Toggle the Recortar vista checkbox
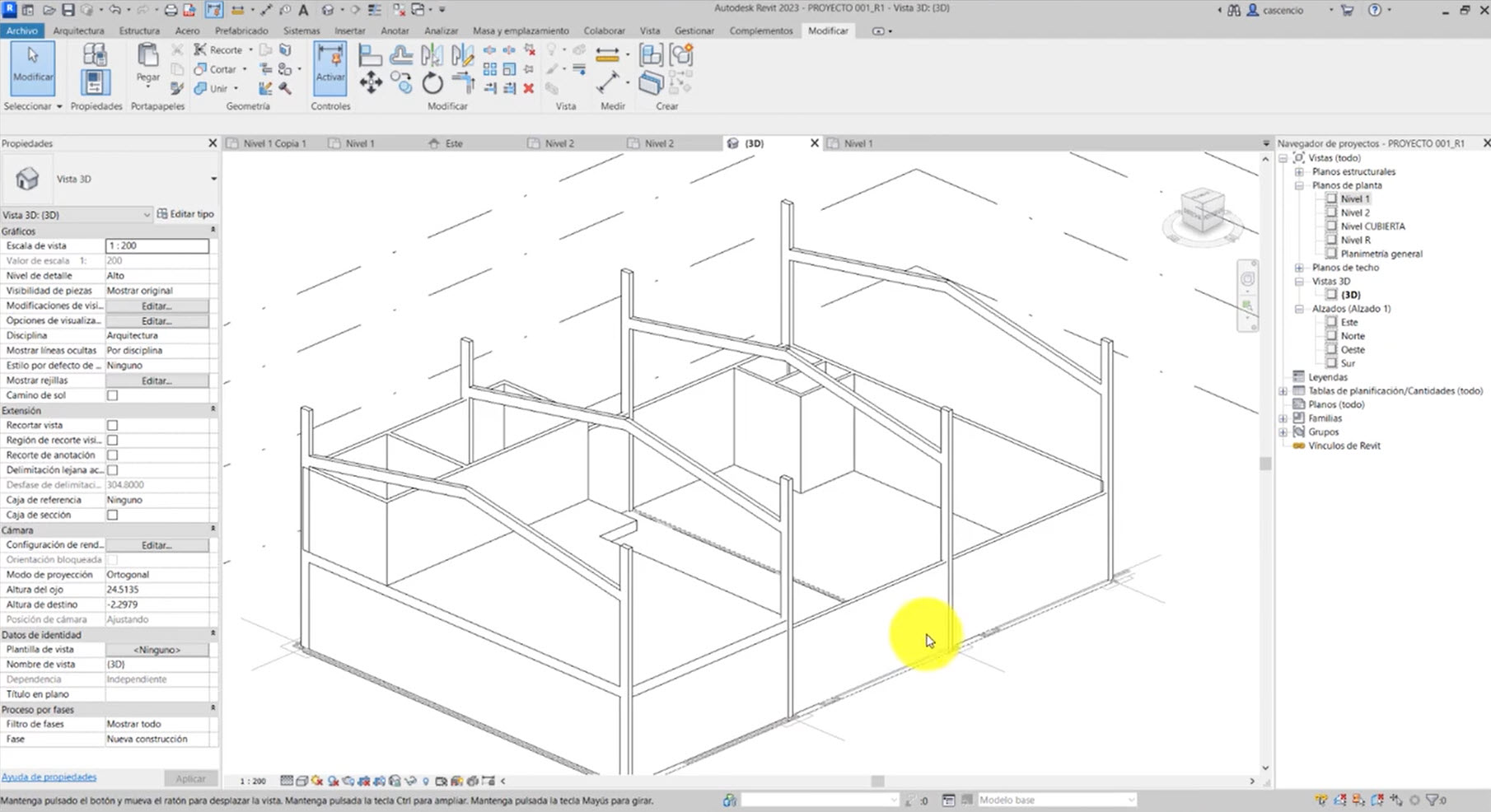This screenshot has height=812, width=1491. tap(113, 426)
